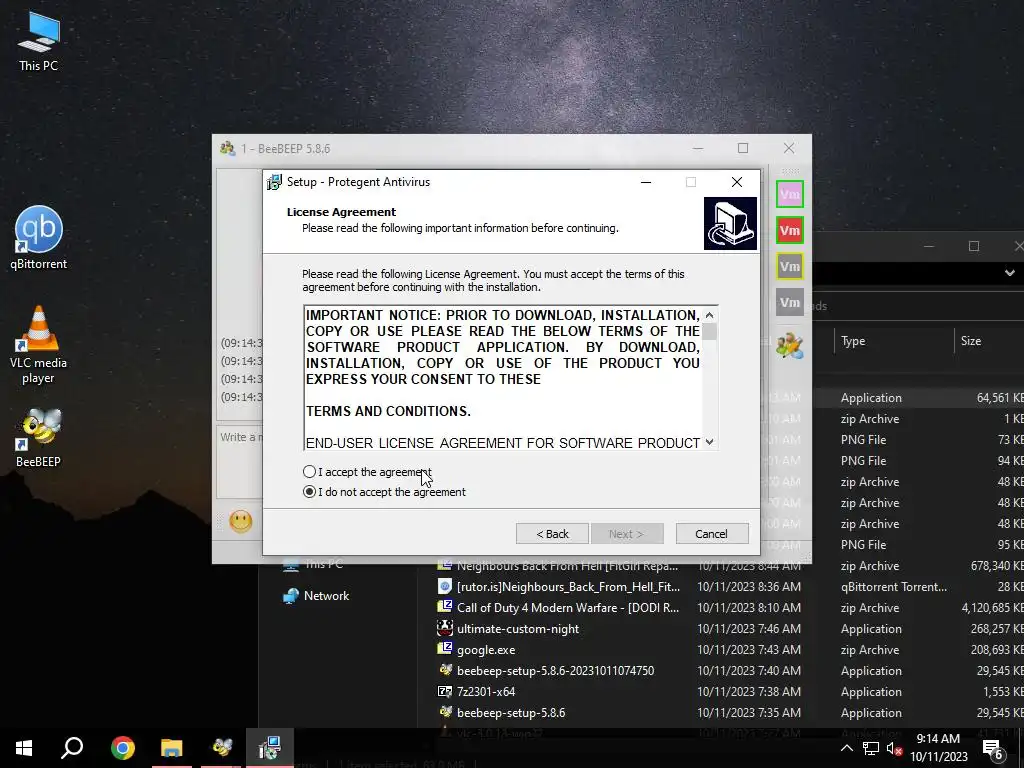This screenshot has width=1024, height=768.
Task: Click the pink Vm icon in BeeBEEP
Action: coord(790,194)
